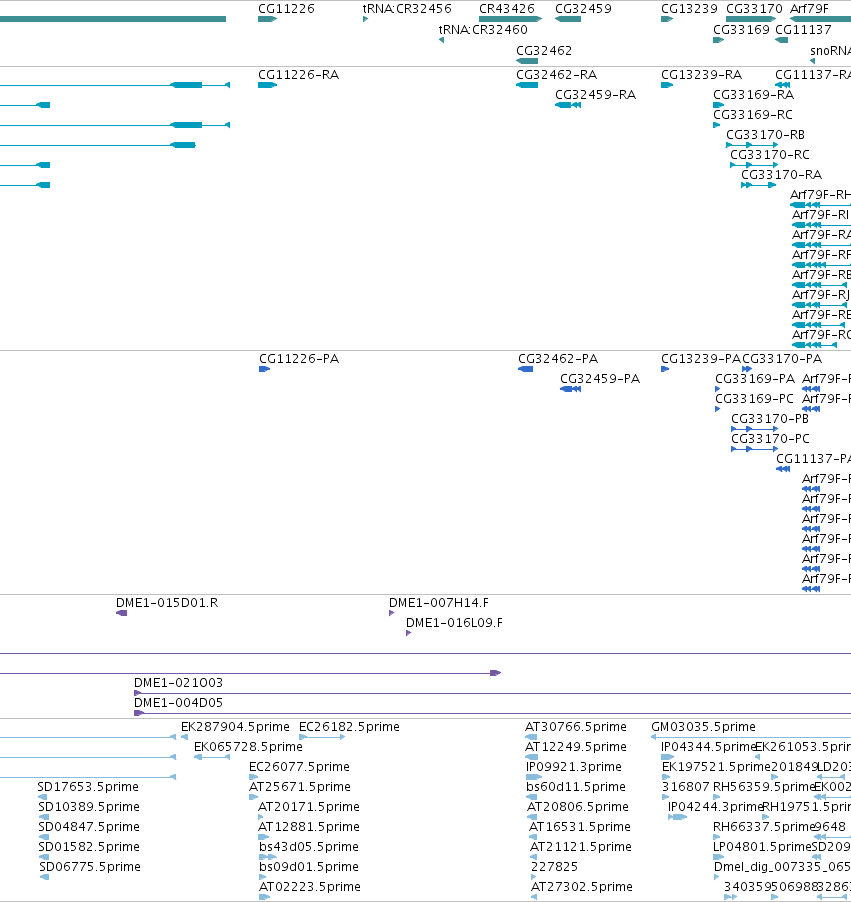Viewport: 851px width, 902px height.
Task: Click the CG33170-RC transcript label
Action: coord(770,155)
